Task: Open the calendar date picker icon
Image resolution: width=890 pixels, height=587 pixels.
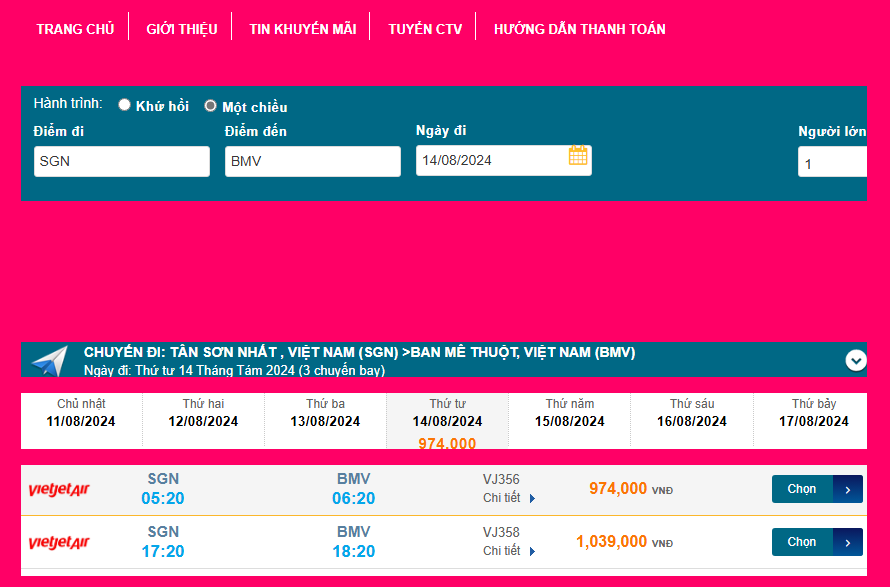Action: pos(578,156)
